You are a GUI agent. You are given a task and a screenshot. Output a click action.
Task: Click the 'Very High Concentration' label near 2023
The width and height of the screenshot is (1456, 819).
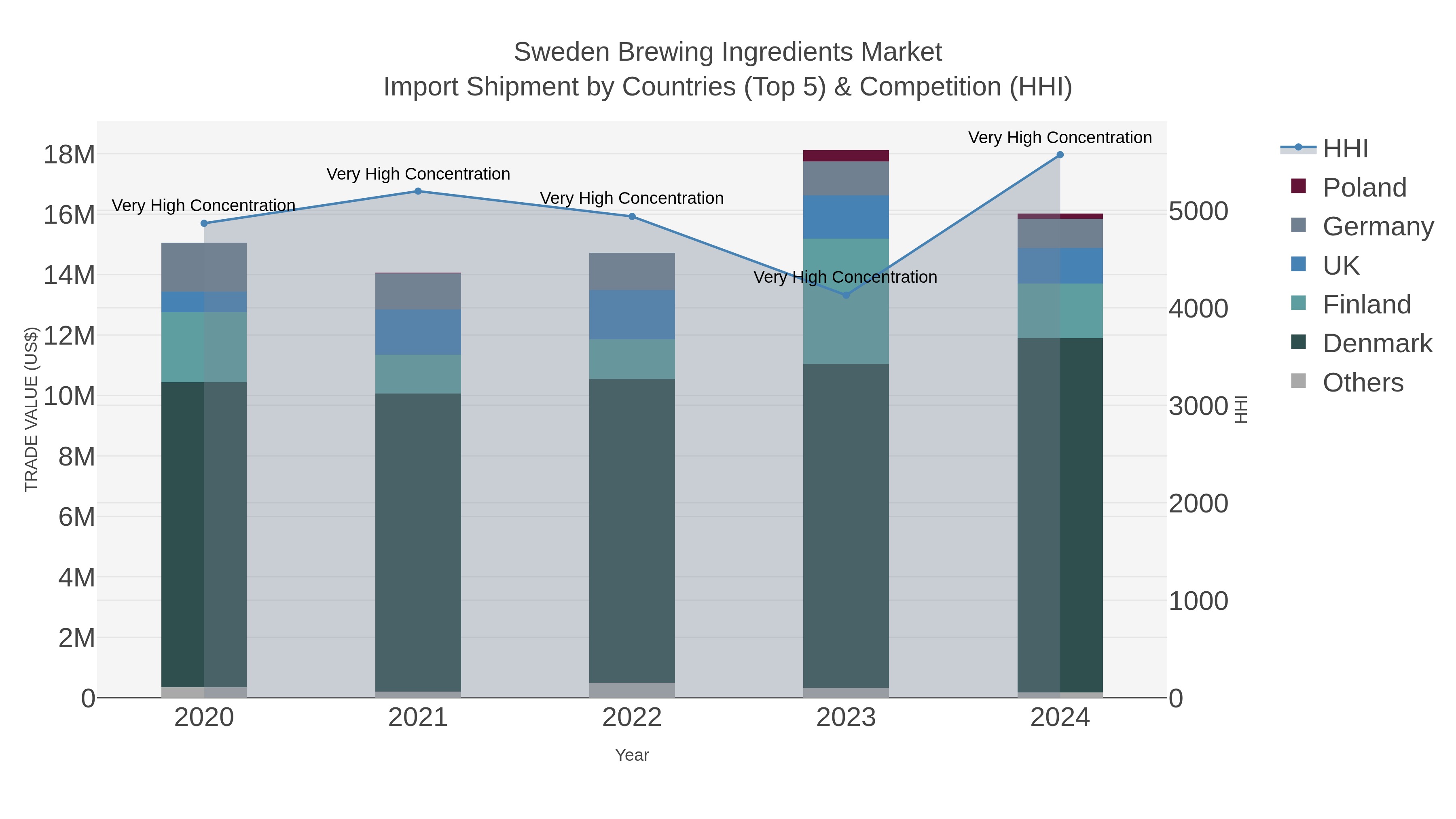[x=845, y=277]
